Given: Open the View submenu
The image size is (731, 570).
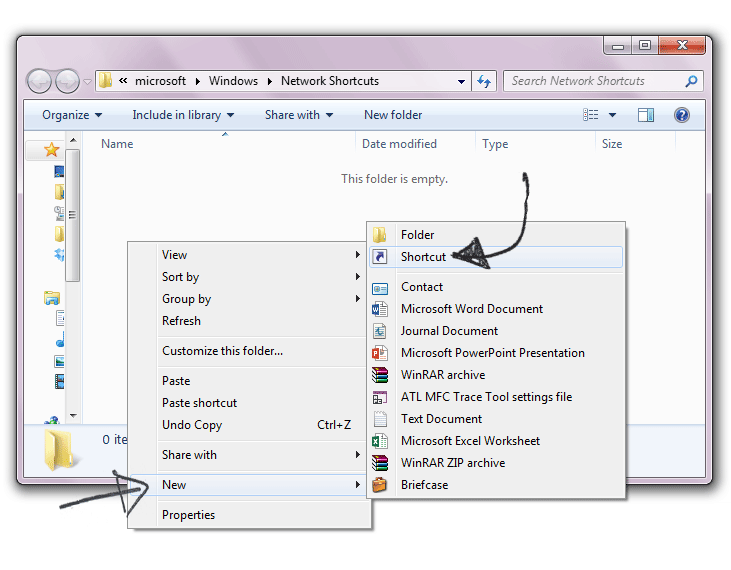Looking at the screenshot, I should (x=261, y=255).
